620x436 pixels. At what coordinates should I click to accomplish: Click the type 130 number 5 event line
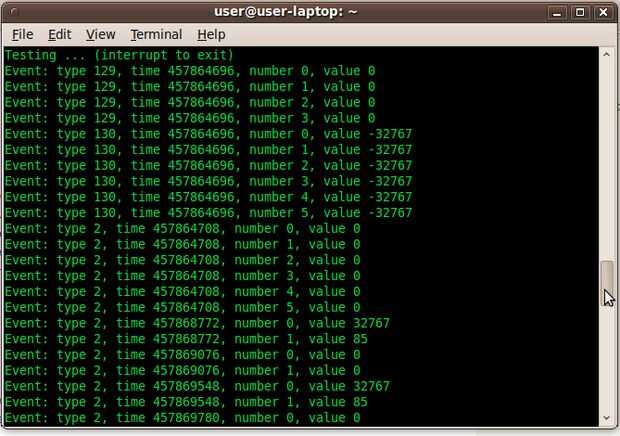point(208,213)
